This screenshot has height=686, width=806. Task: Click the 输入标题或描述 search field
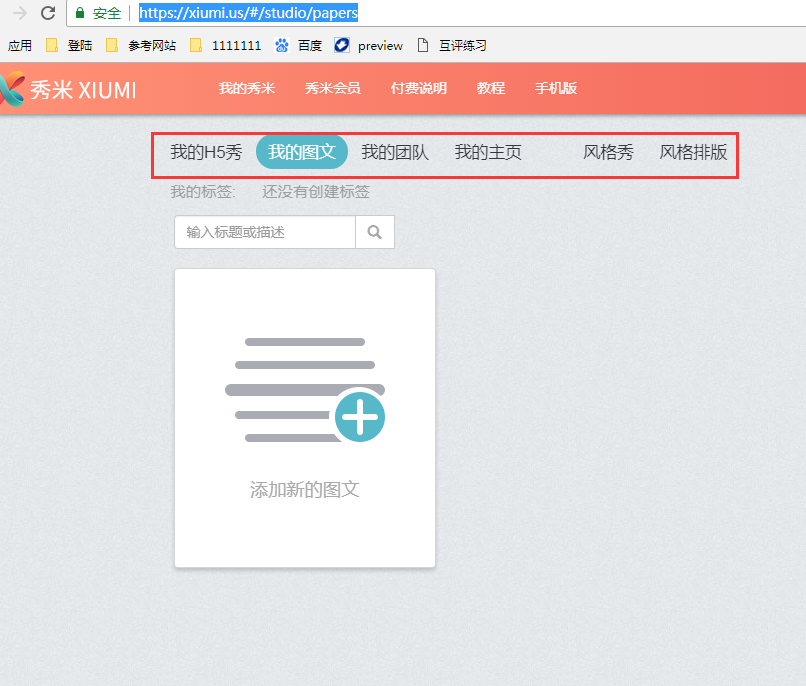pyautogui.click(x=263, y=231)
